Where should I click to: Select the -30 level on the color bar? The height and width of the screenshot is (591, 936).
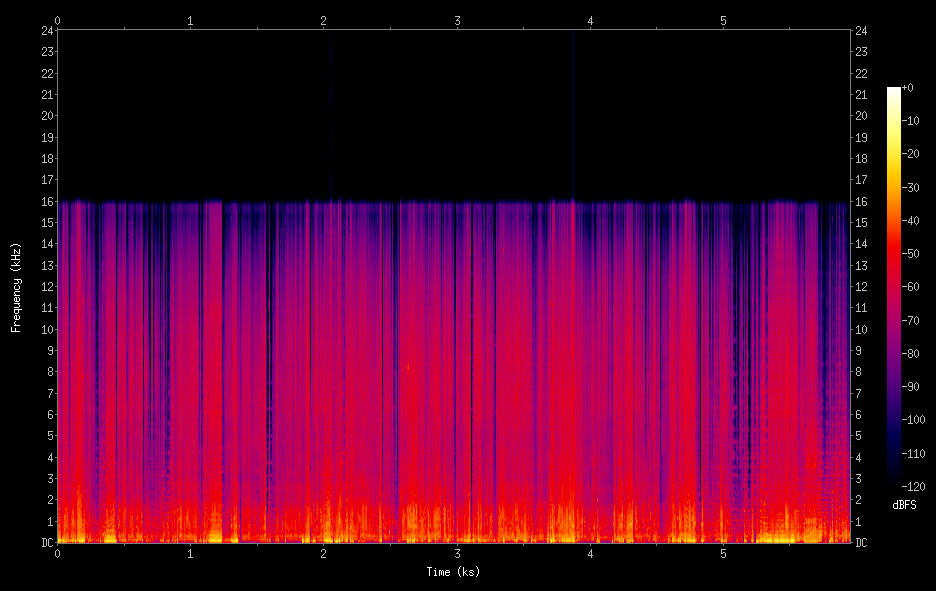[911, 188]
